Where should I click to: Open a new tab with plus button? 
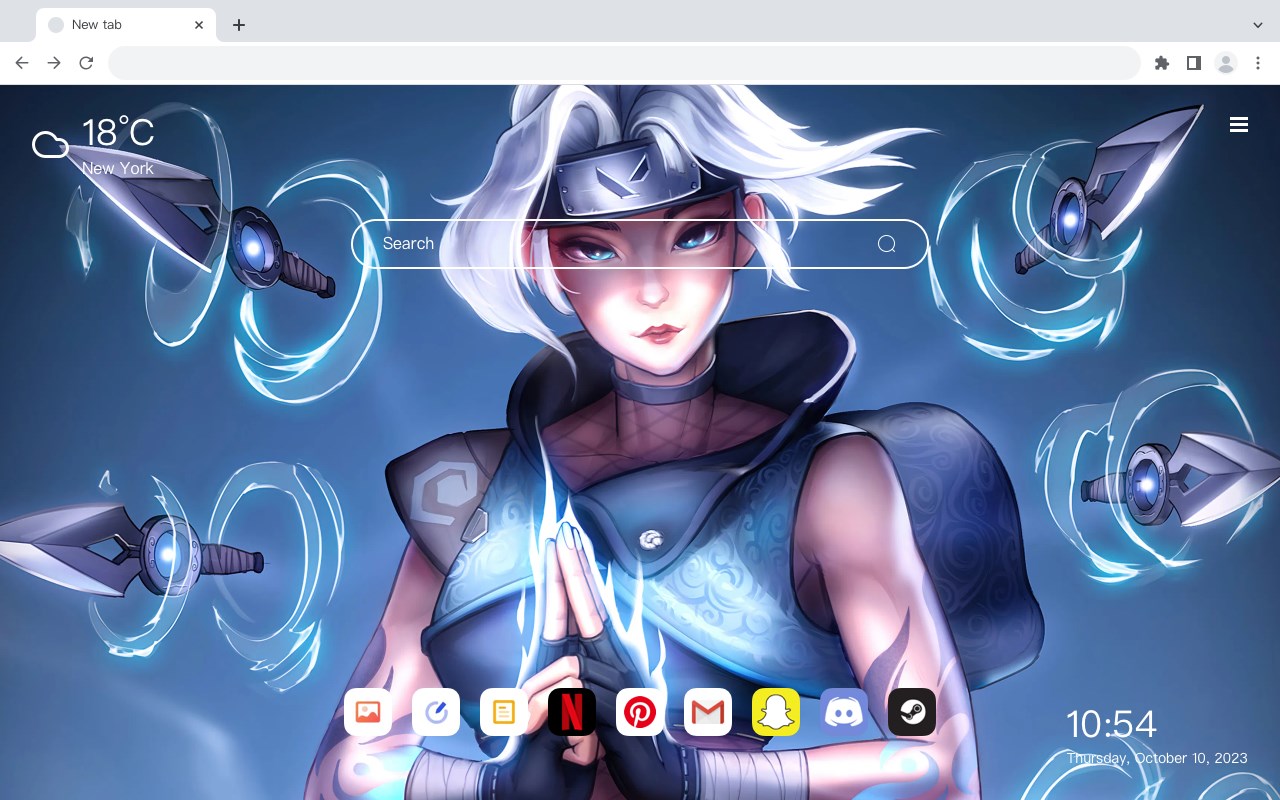click(238, 25)
